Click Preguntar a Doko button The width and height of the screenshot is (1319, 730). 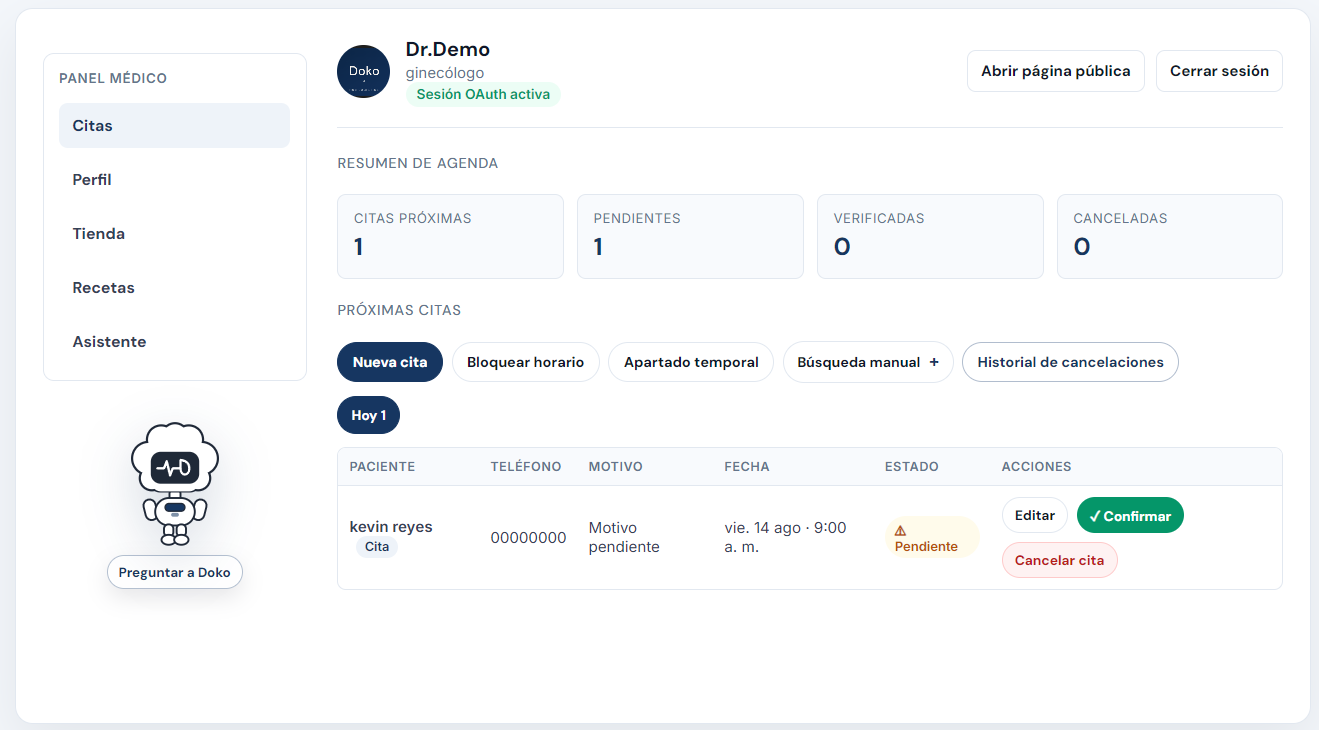tap(175, 572)
